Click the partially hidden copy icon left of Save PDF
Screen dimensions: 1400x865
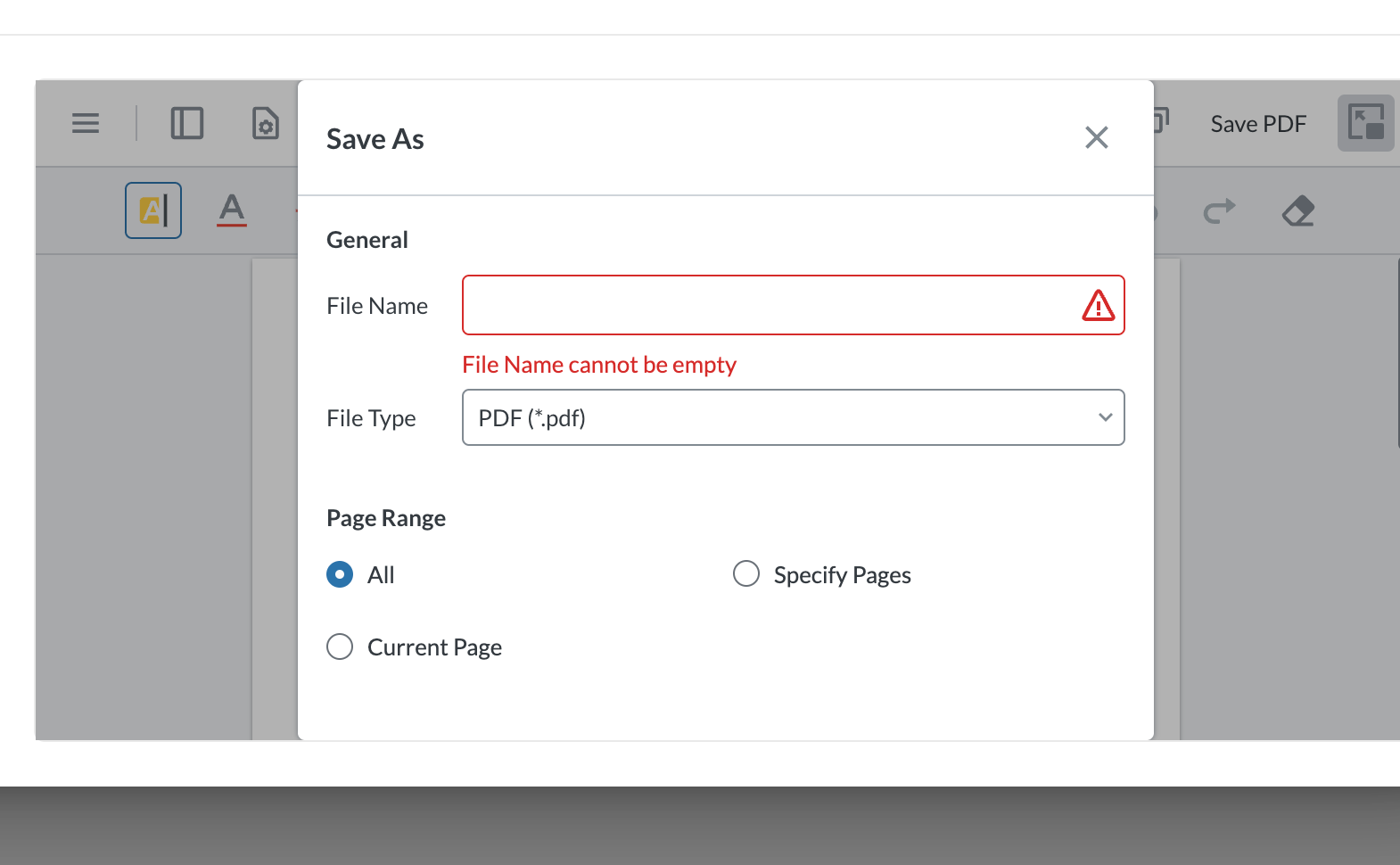pos(1161,120)
